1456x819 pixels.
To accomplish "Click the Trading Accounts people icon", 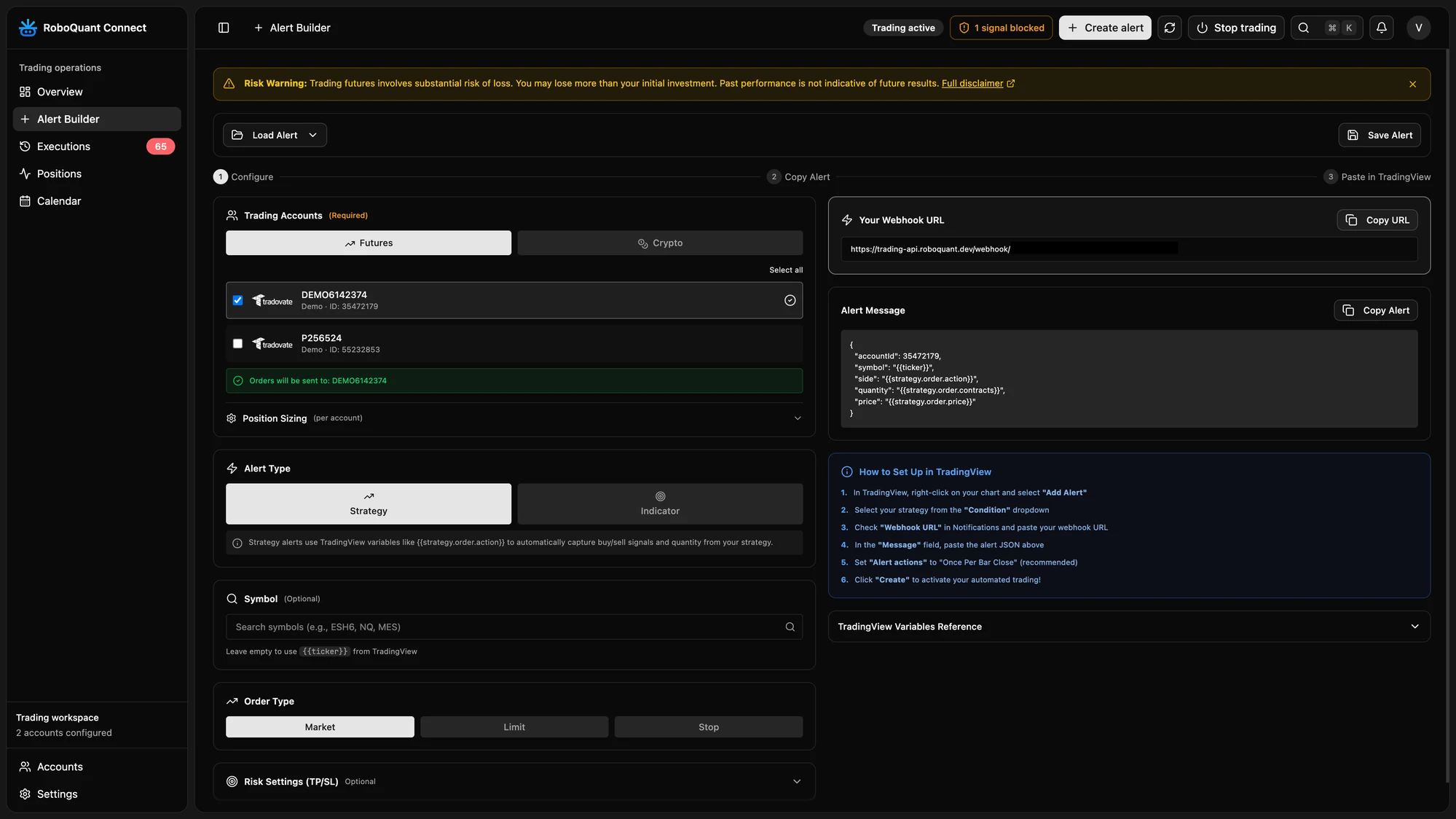I will coord(232,216).
